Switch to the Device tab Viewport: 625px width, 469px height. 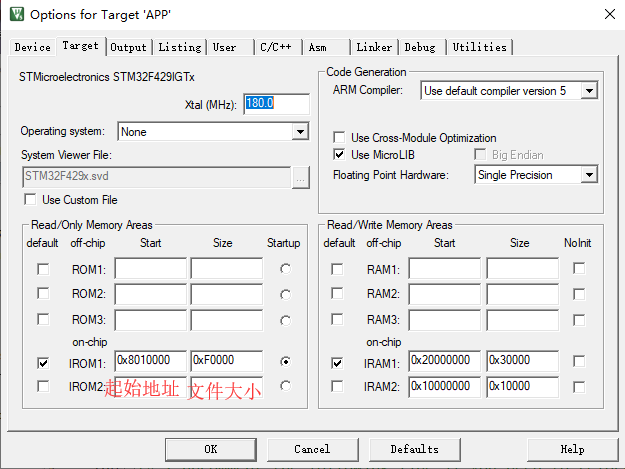(x=33, y=47)
